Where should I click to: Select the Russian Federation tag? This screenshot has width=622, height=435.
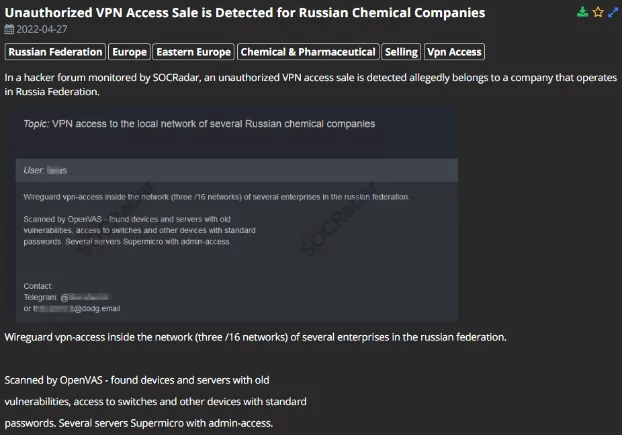[x=55, y=52]
